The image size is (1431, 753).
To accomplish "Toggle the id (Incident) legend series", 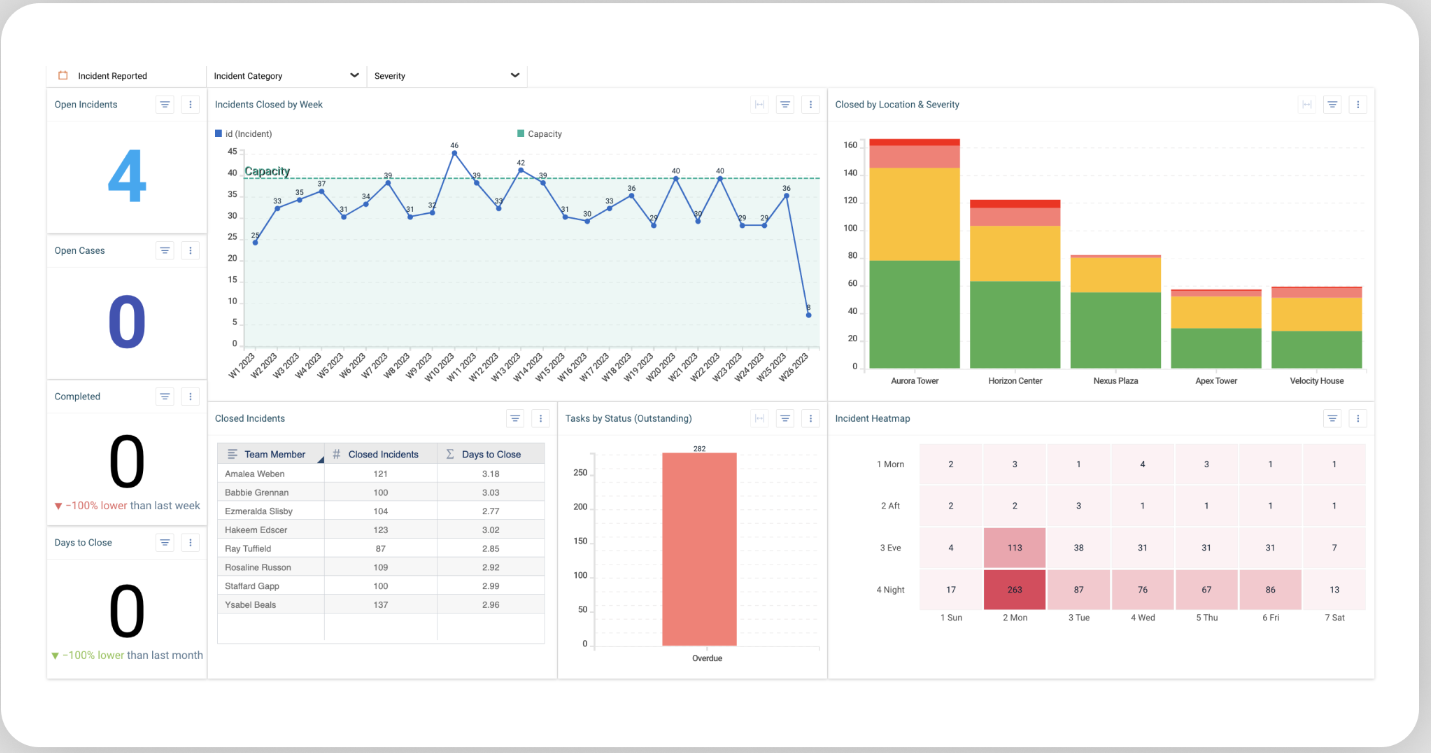I will coord(243,133).
